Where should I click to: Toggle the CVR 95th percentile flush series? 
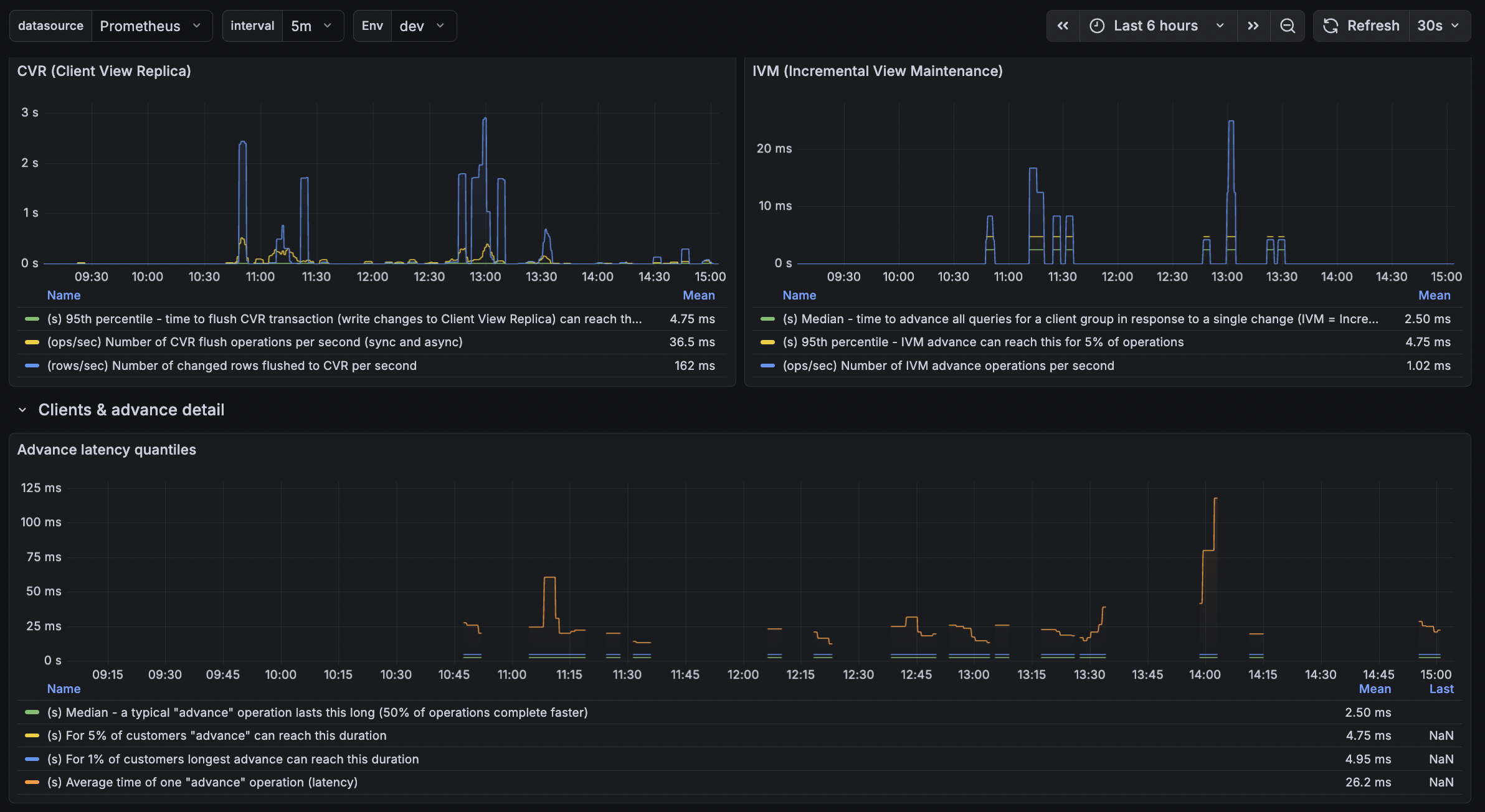pos(344,319)
